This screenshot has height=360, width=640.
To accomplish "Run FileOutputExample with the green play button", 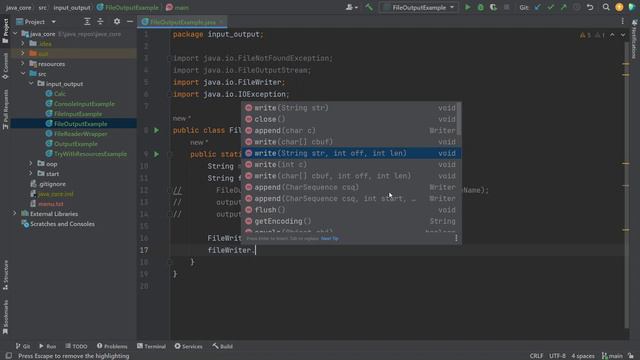I will [467, 7].
